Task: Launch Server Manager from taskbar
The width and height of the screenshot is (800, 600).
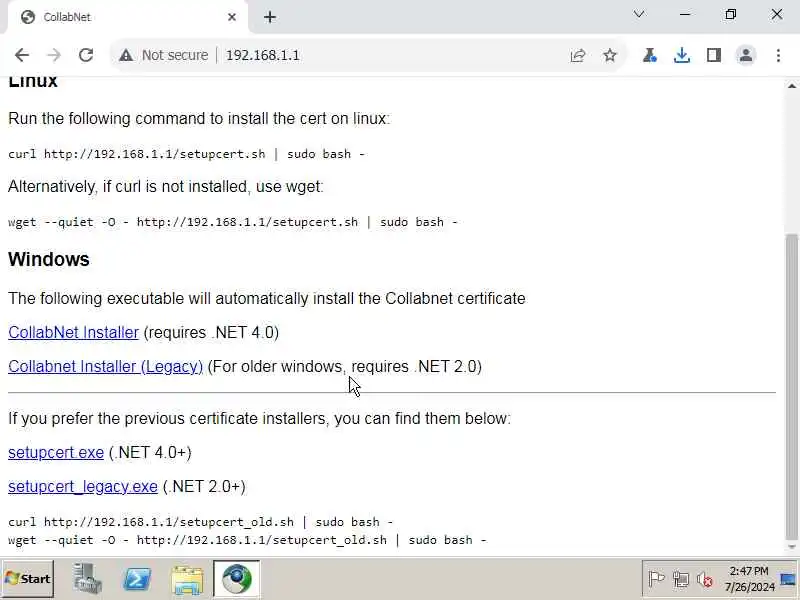Action: pyautogui.click(x=86, y=579)
